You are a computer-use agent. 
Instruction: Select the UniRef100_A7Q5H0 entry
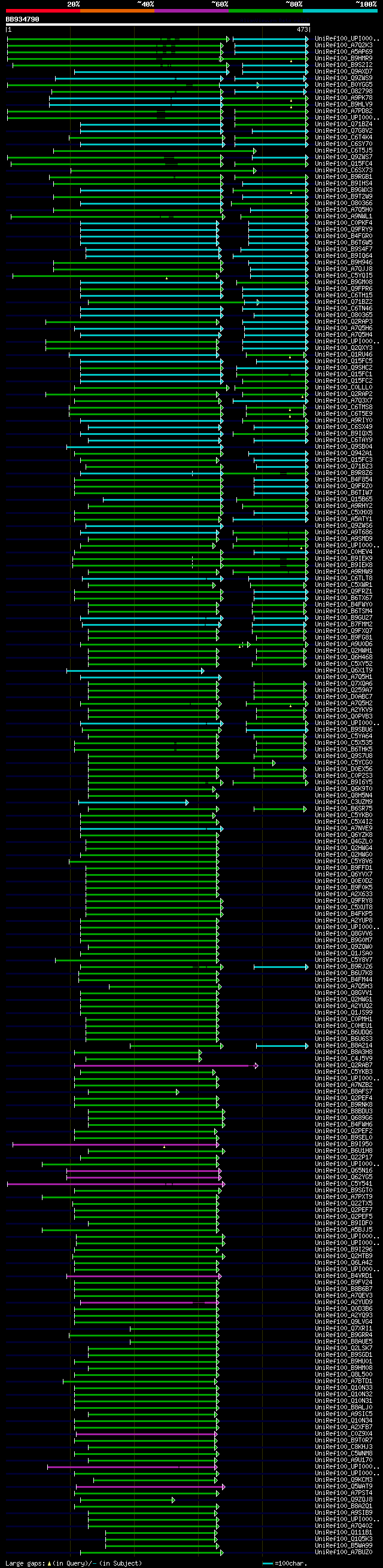click(x=344, y=210)
